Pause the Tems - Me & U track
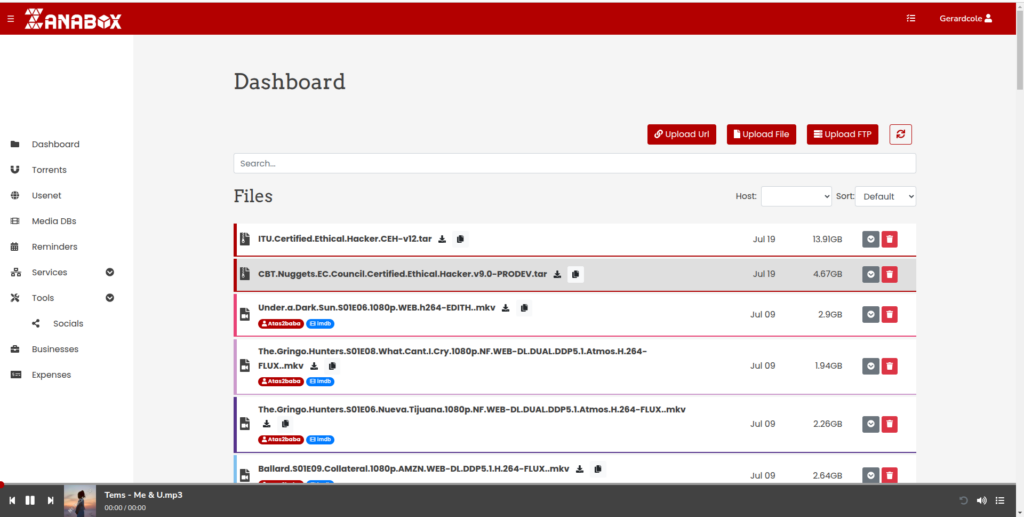 pyautogui.click(x=31, y=500)
